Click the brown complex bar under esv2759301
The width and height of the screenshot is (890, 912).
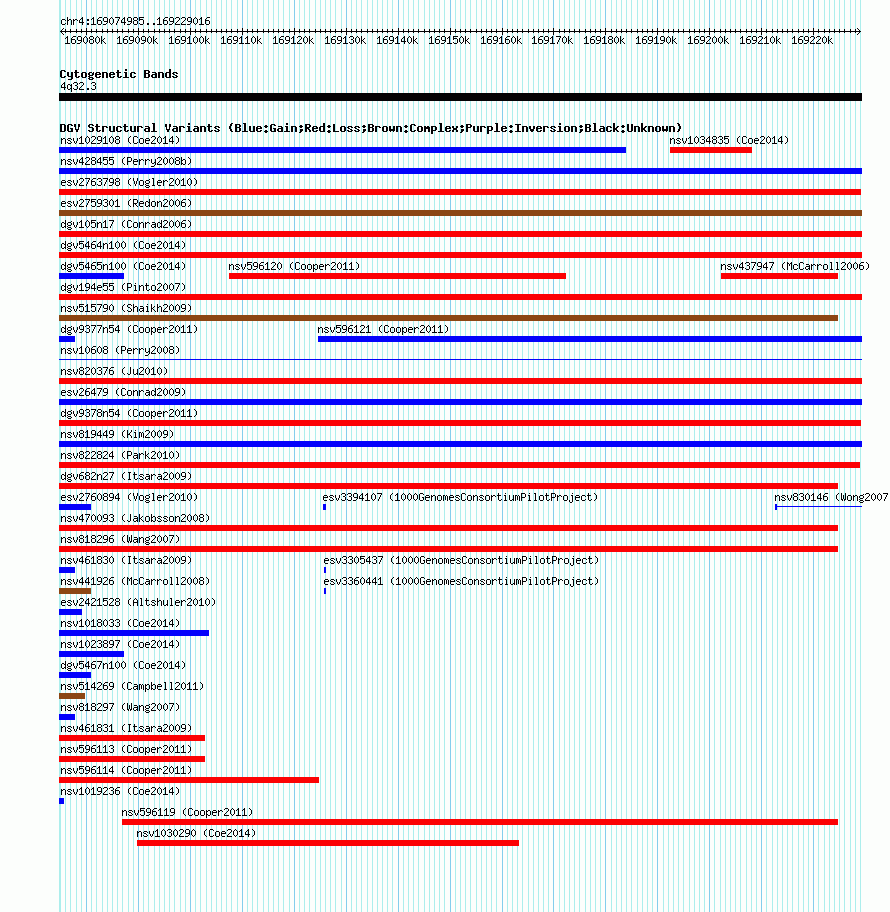[460, 213]
